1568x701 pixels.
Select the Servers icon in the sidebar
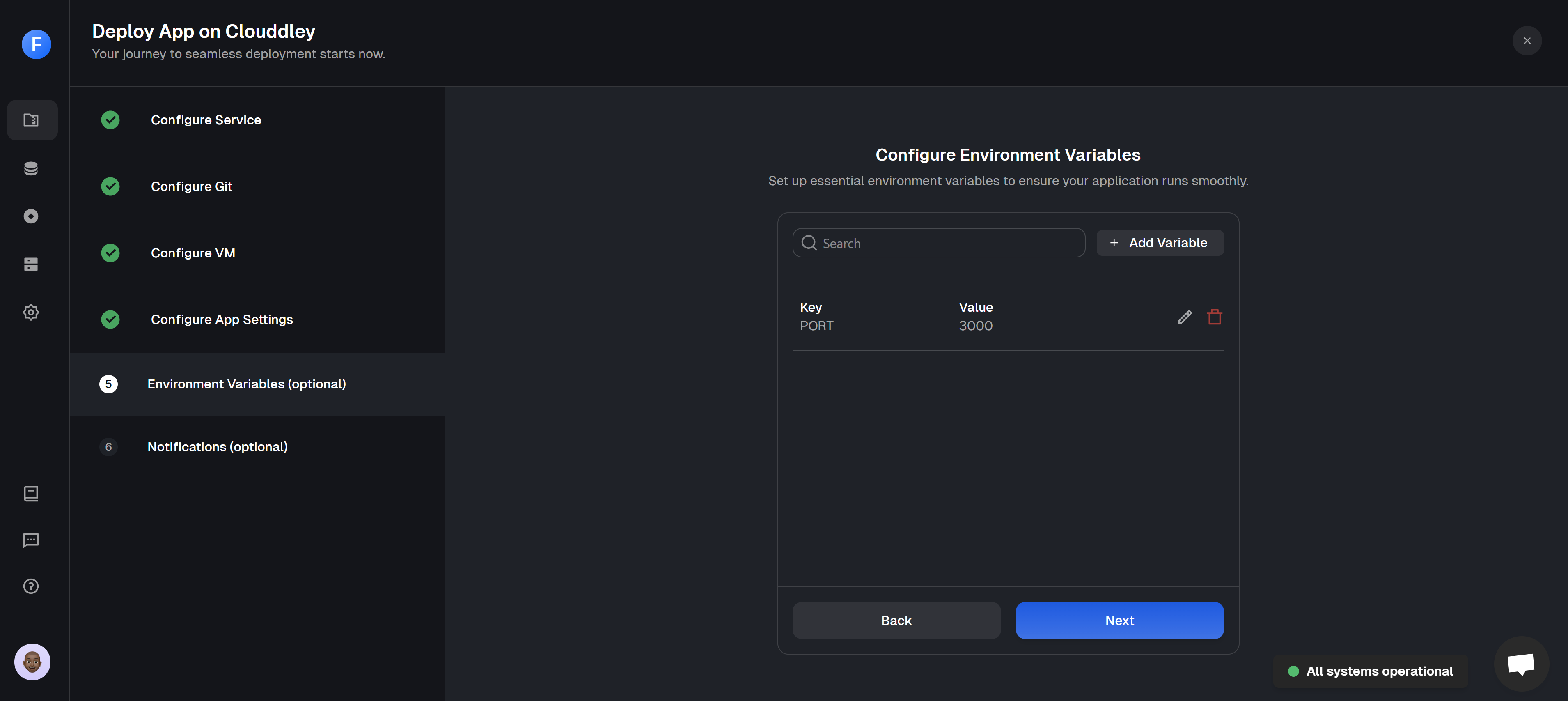tap(31, 264)
